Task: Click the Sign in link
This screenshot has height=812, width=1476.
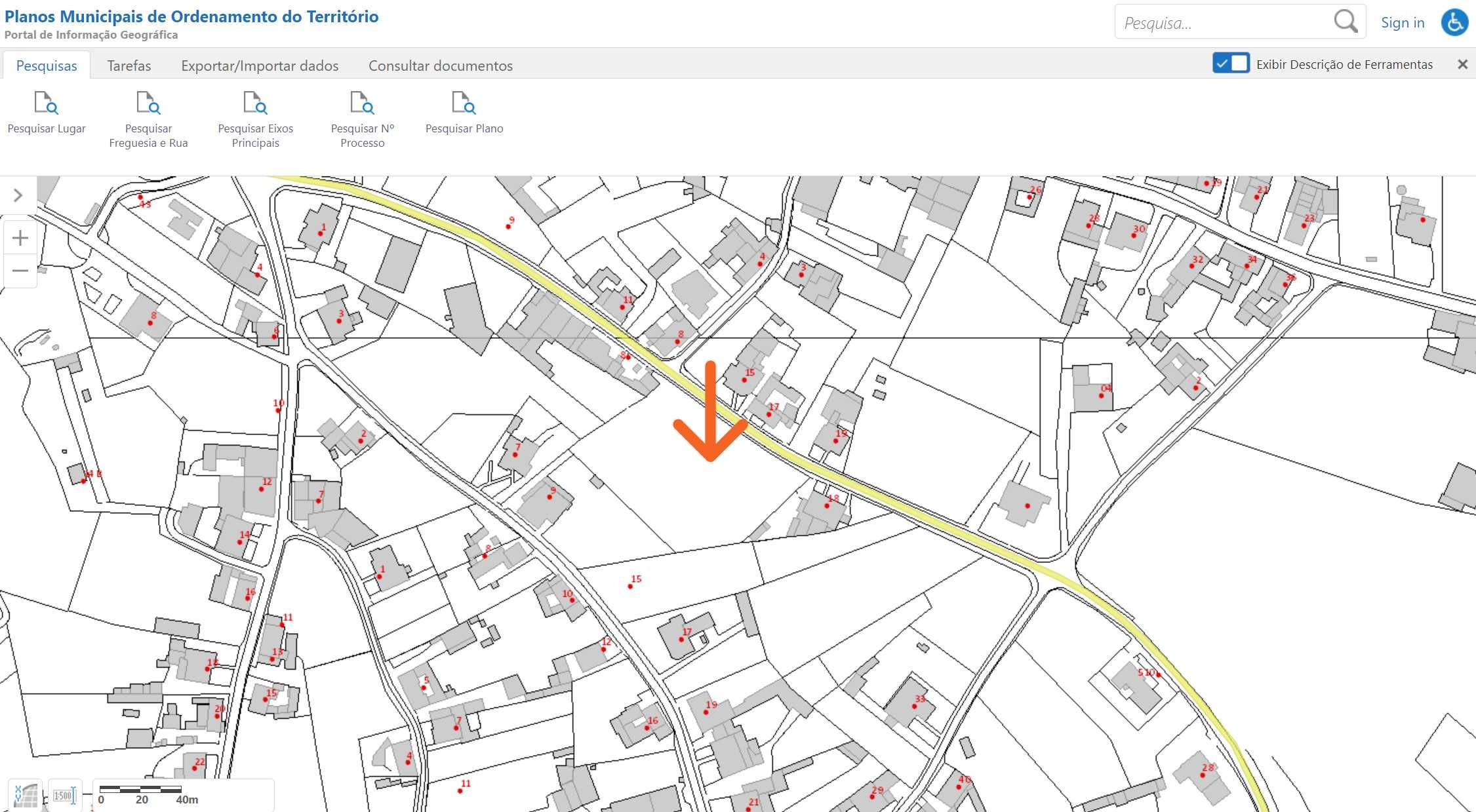Action: pos(1403,22)
